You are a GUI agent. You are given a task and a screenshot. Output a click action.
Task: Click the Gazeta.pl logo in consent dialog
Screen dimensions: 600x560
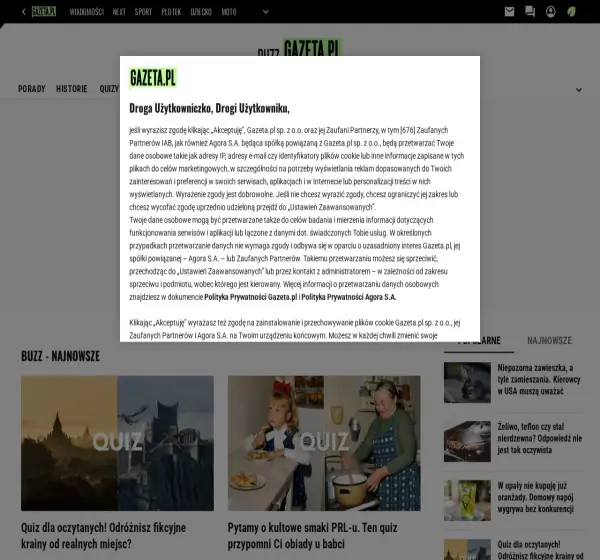(x=153, y=78)
